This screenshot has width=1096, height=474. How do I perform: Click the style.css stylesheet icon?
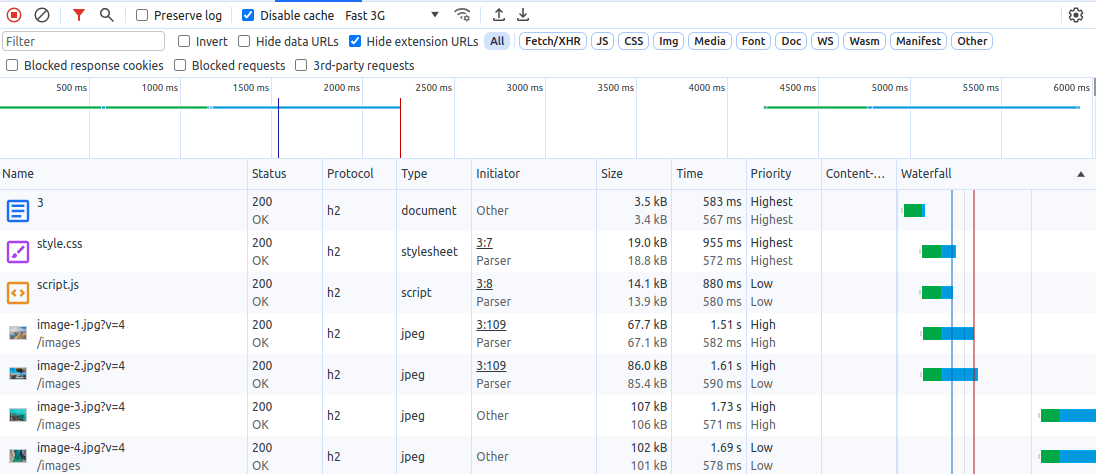coord(18,252)
